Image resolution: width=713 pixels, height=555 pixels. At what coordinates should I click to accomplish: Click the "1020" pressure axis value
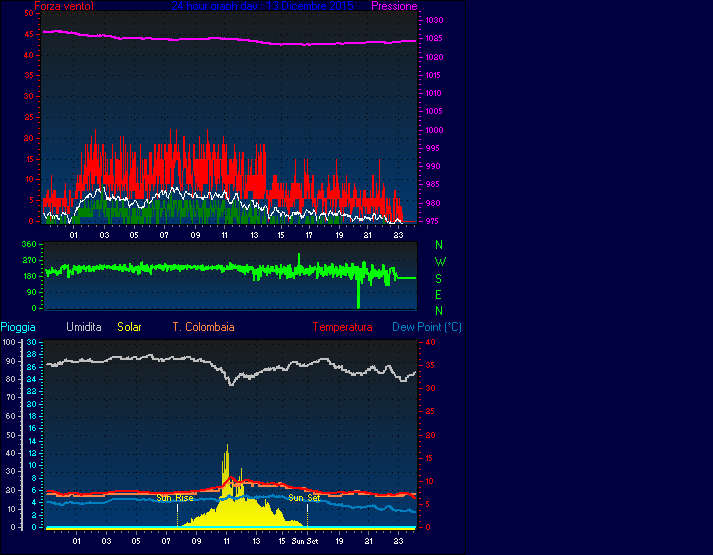pyautogui.click(x=434, y=57)
